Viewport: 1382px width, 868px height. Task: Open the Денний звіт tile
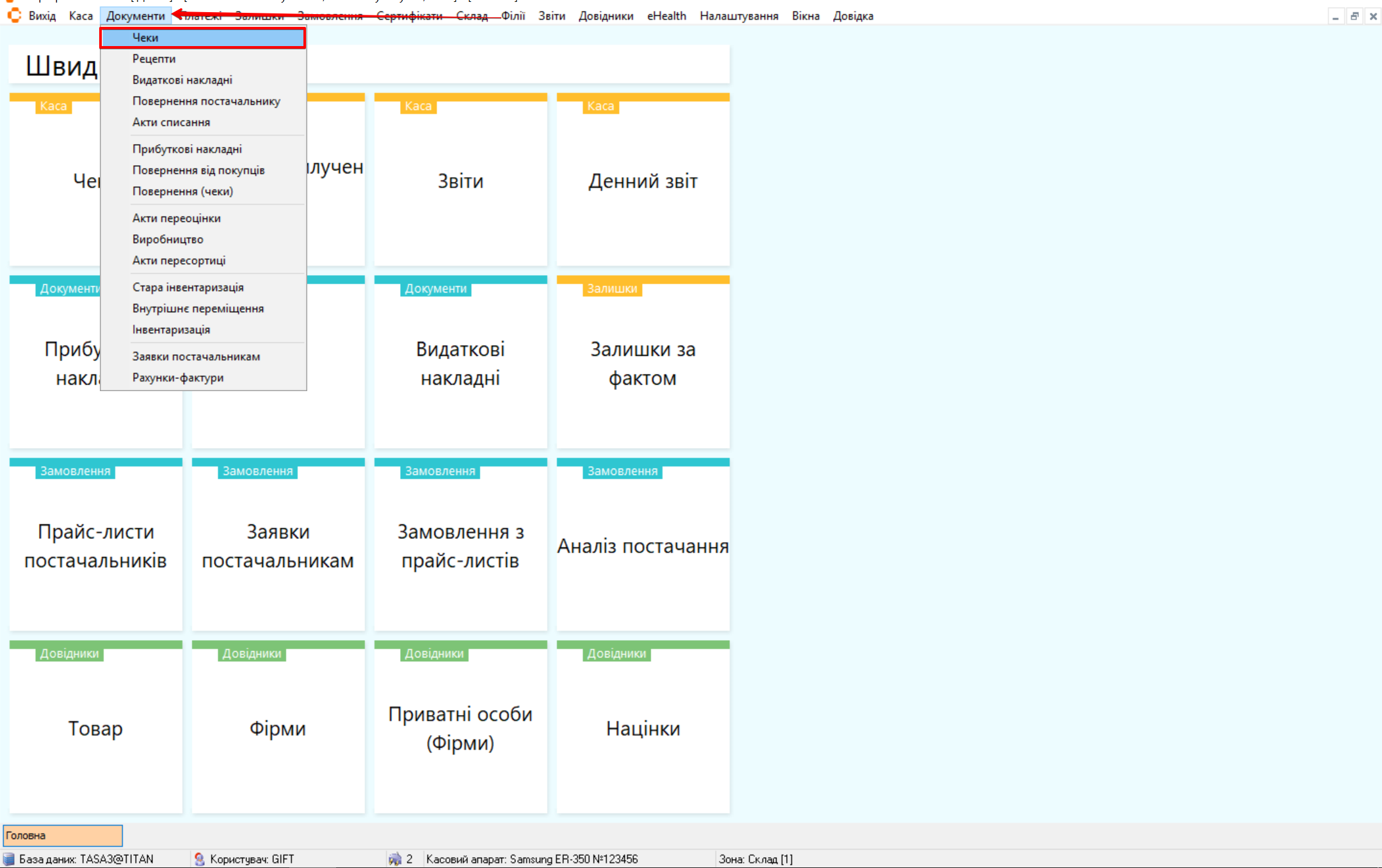click(643, 181)
